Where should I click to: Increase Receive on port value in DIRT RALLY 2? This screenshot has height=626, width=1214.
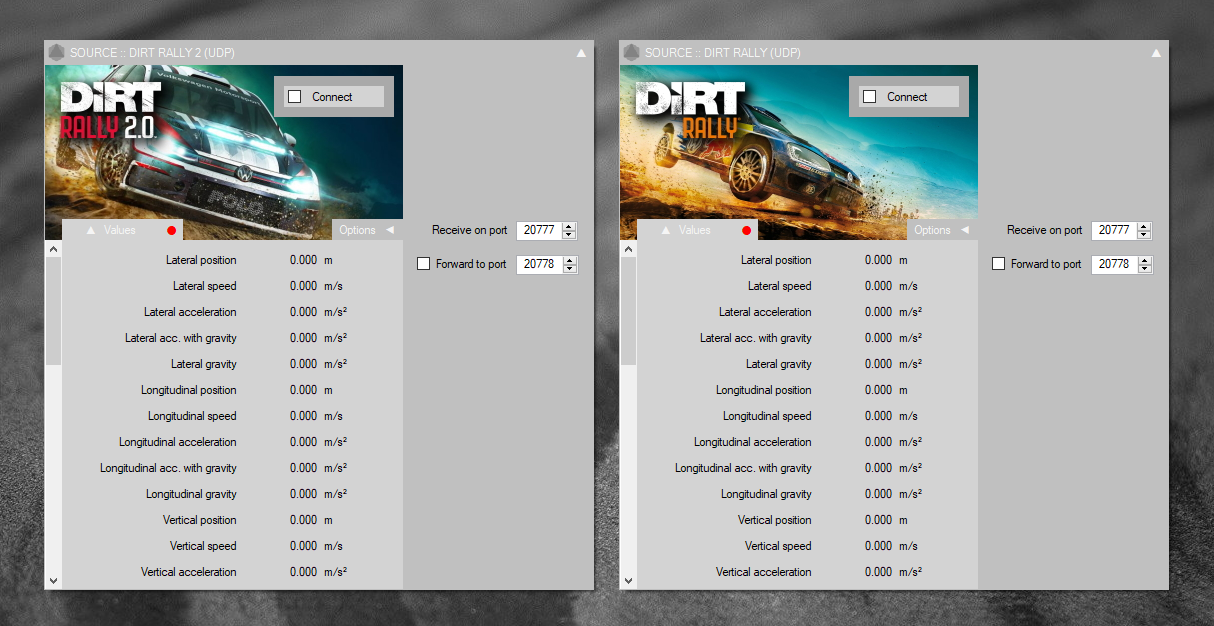(x=569, y=226)
